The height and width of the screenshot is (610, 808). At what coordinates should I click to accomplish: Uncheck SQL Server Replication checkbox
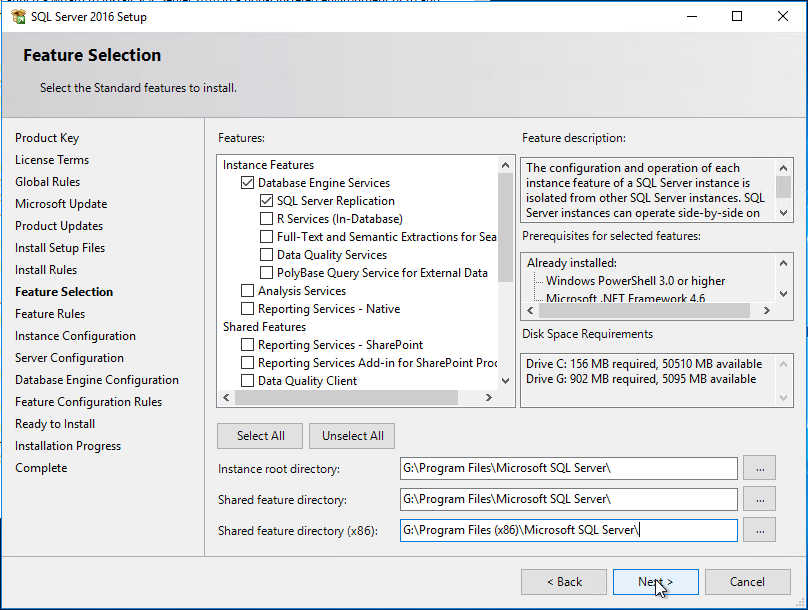(x=266, y=201)
